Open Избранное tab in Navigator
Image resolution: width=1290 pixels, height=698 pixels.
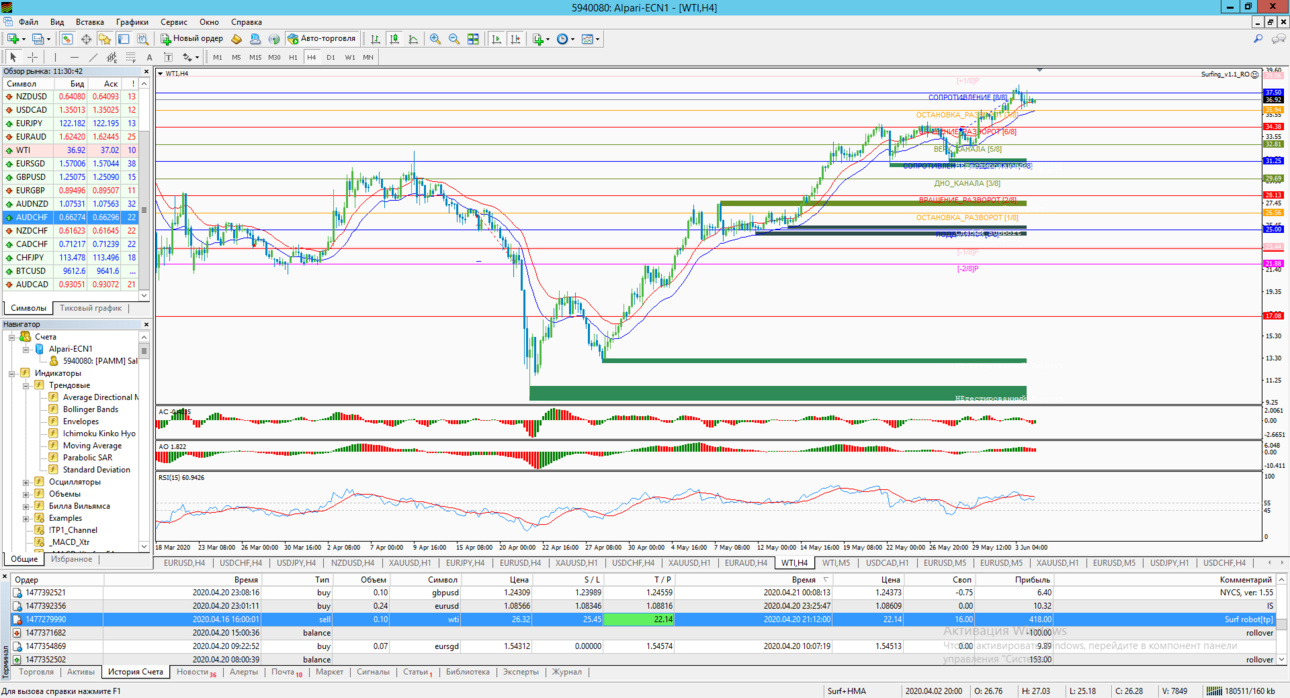point(71,559)
